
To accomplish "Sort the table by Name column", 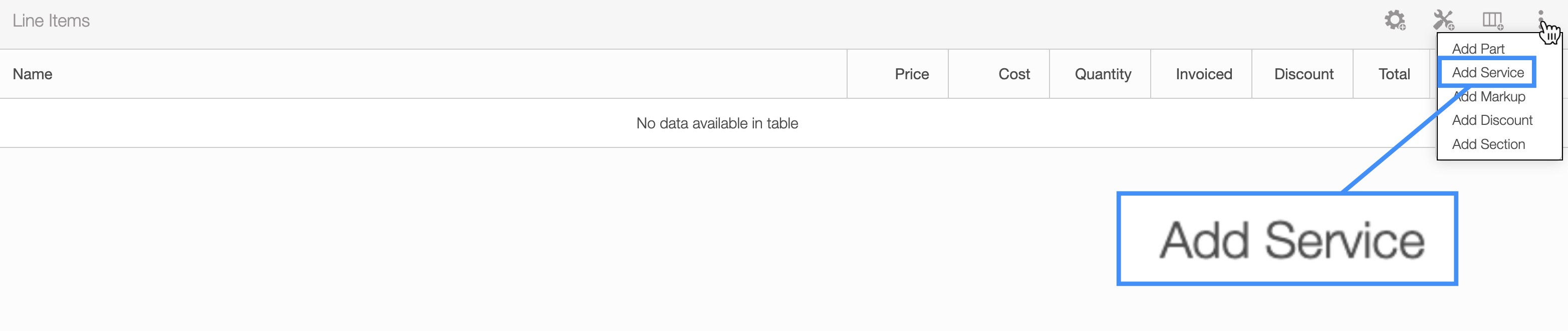I will tap(33, 74).
